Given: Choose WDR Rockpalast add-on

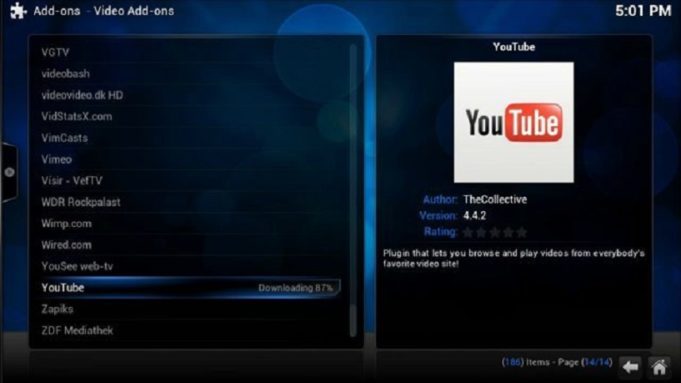Looking at the screenshot, I should [x=191, y=202].
